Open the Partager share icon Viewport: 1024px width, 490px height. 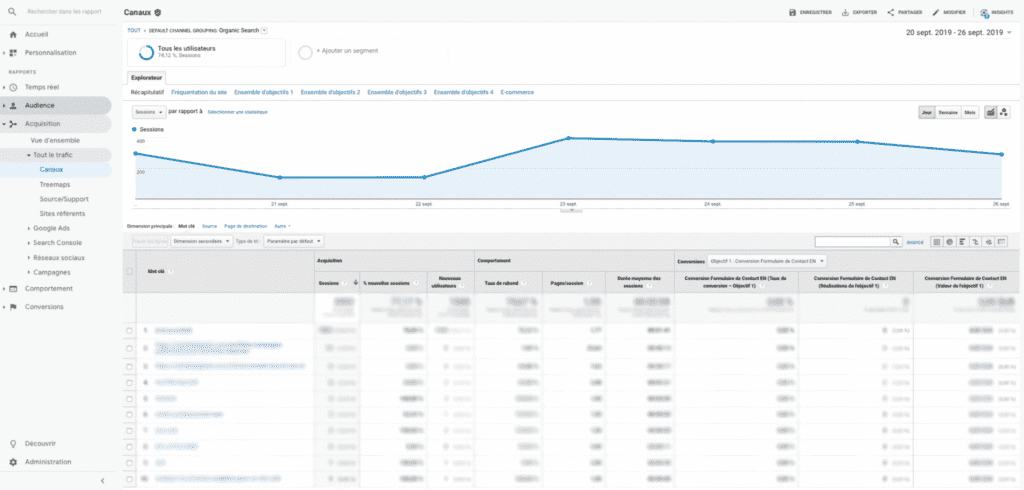890,13
